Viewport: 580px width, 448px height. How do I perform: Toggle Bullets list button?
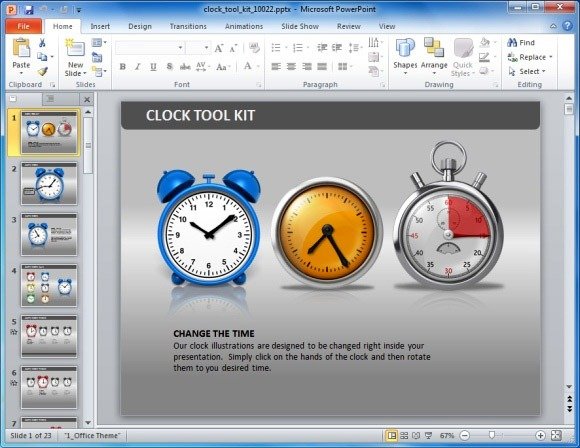click(276, 47)
